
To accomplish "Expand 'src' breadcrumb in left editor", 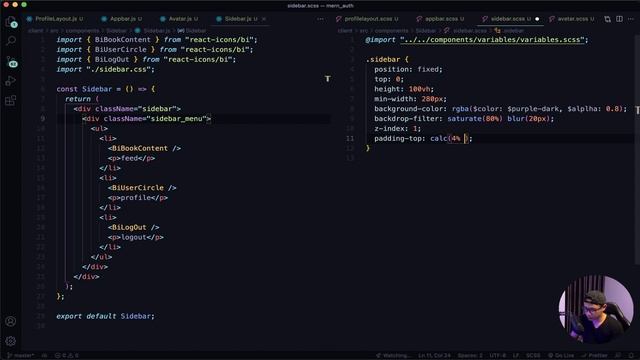I will [54, 31].
